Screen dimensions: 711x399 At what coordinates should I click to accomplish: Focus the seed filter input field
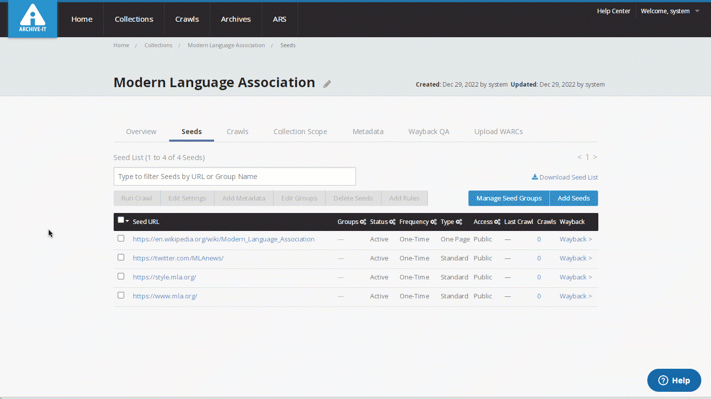point(234,176)
